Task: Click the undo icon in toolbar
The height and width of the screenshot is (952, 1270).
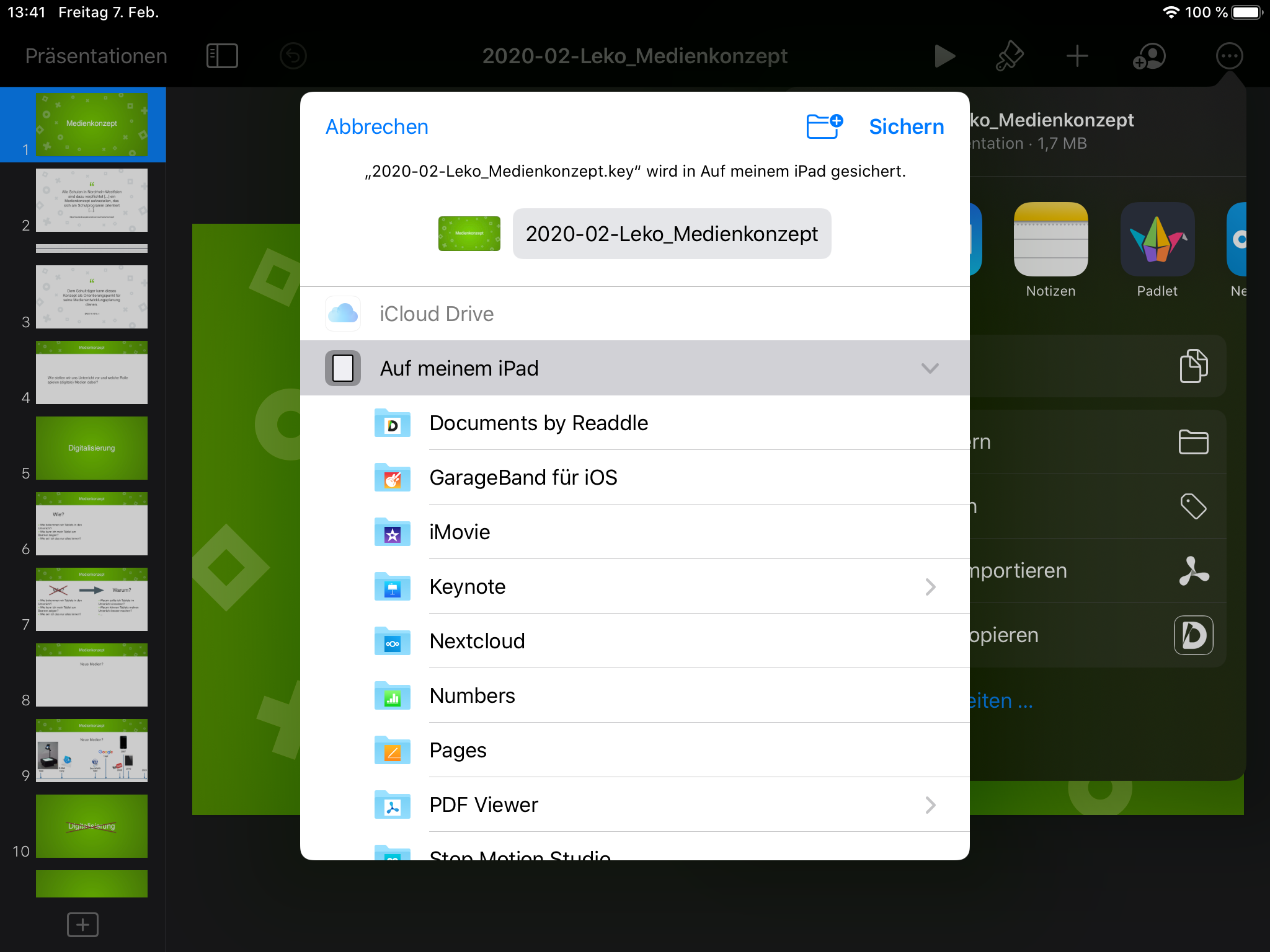Action: point(293,56)
